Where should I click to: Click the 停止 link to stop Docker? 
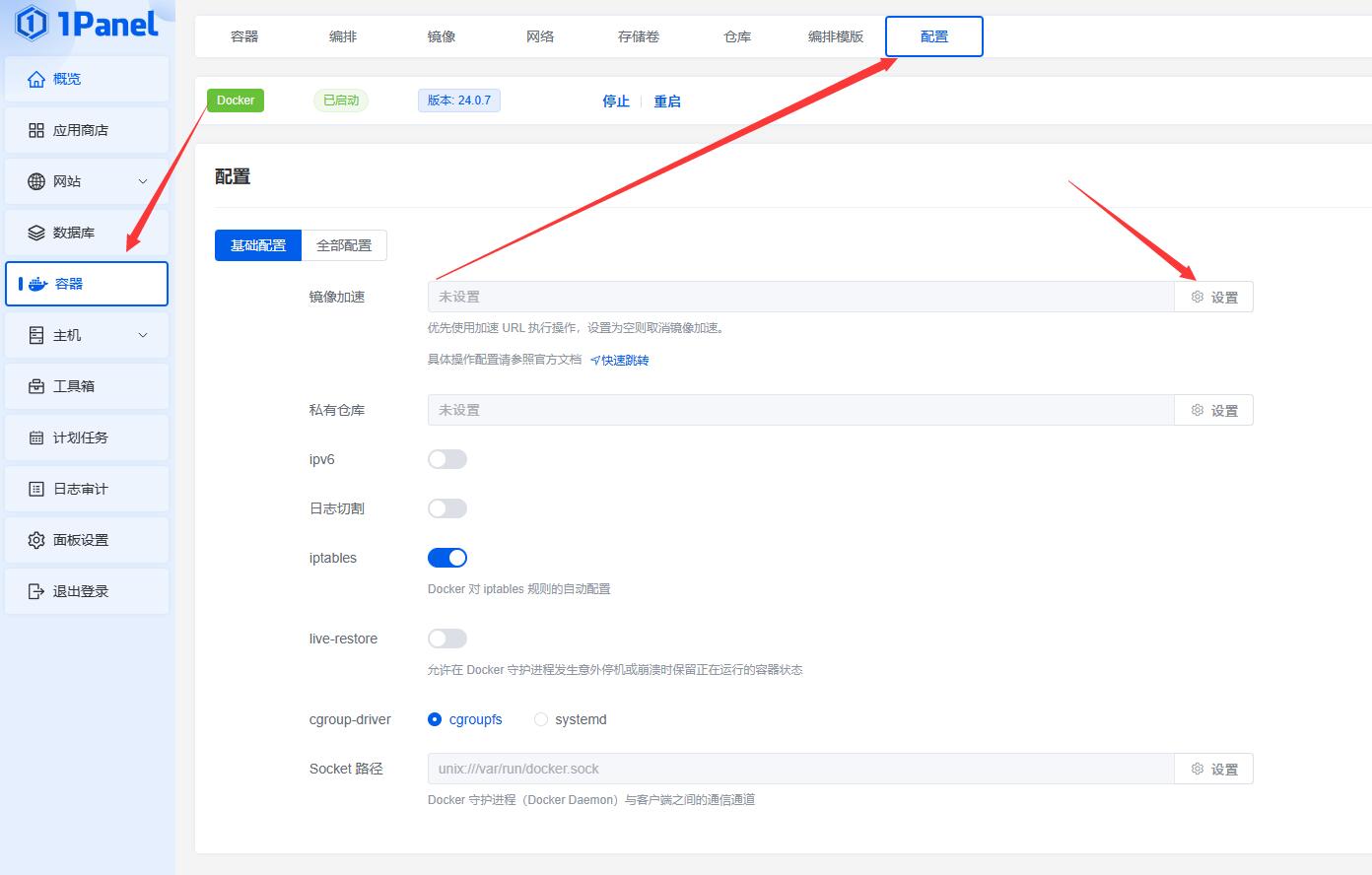(x=616, y=101)
